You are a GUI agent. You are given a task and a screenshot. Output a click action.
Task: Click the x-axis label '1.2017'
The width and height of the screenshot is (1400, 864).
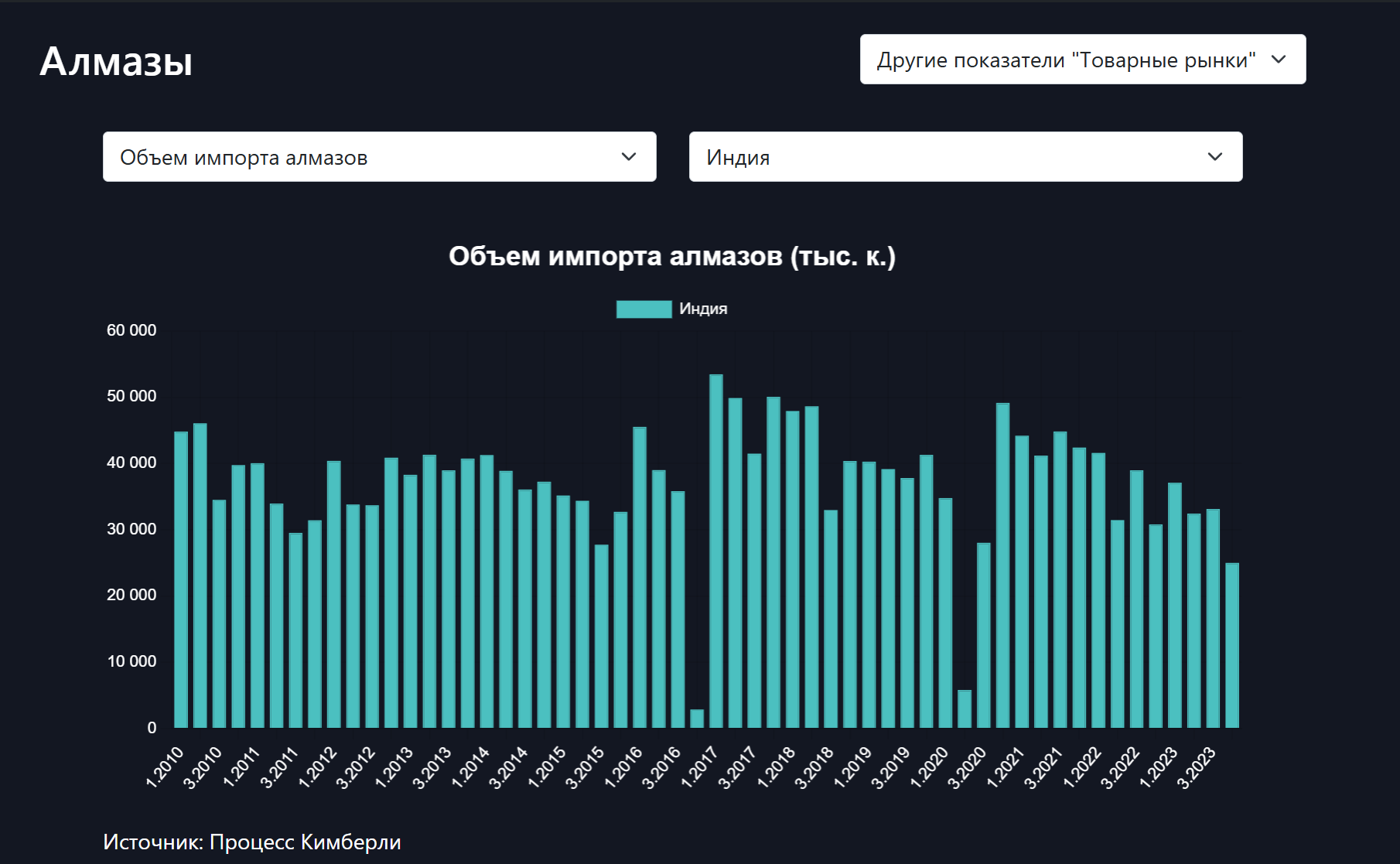(700, 767)
